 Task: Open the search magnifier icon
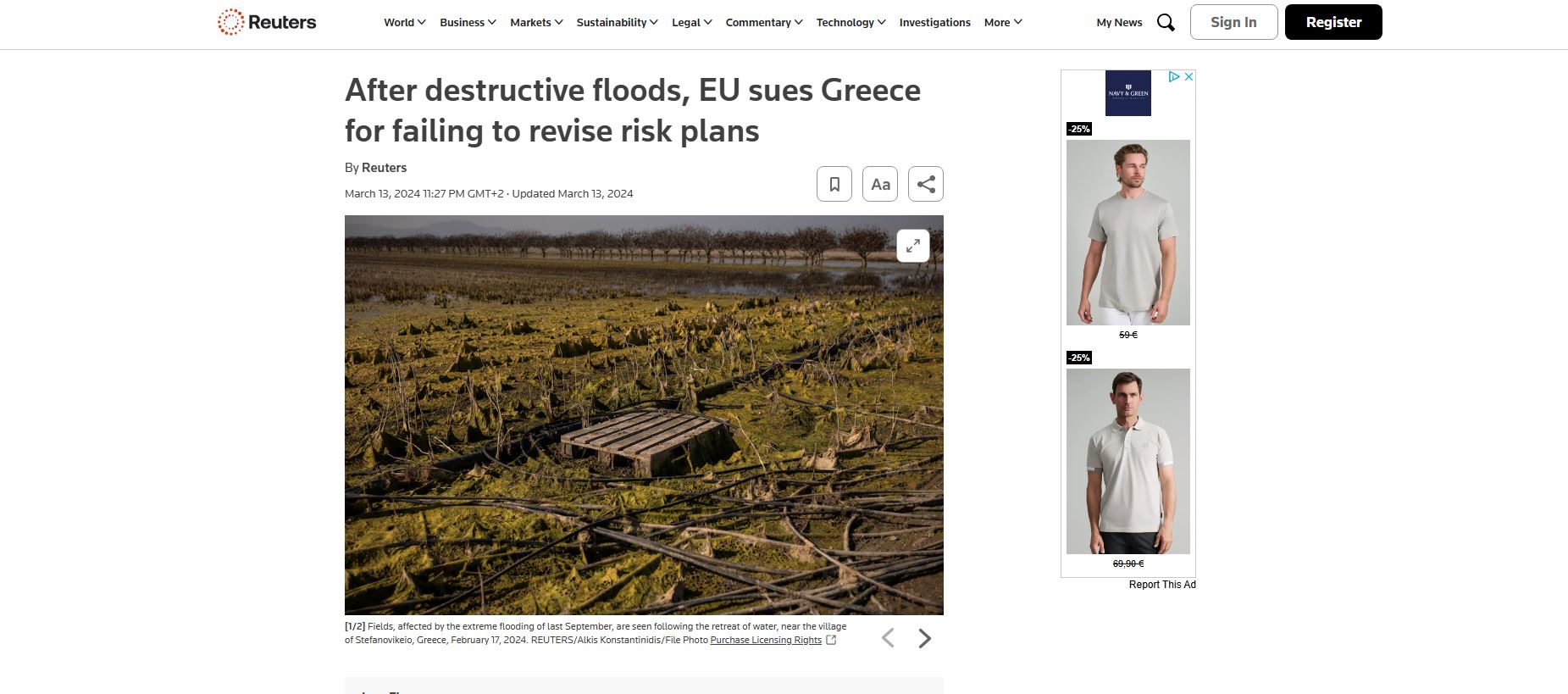tap(1166, 23)
